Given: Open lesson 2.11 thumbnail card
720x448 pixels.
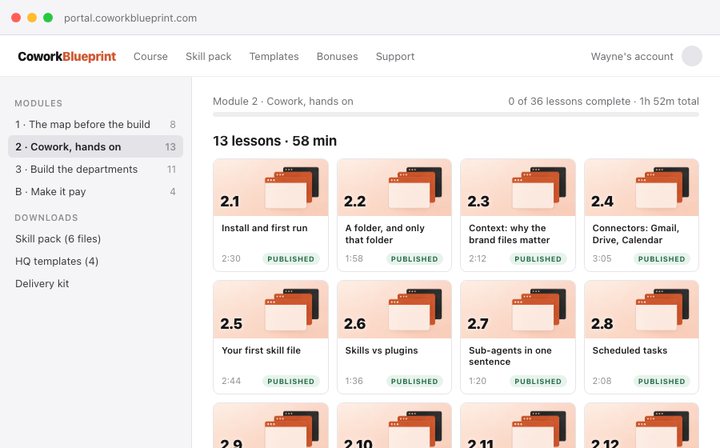Looking at the screenshot, I should [x=518, y=426].
